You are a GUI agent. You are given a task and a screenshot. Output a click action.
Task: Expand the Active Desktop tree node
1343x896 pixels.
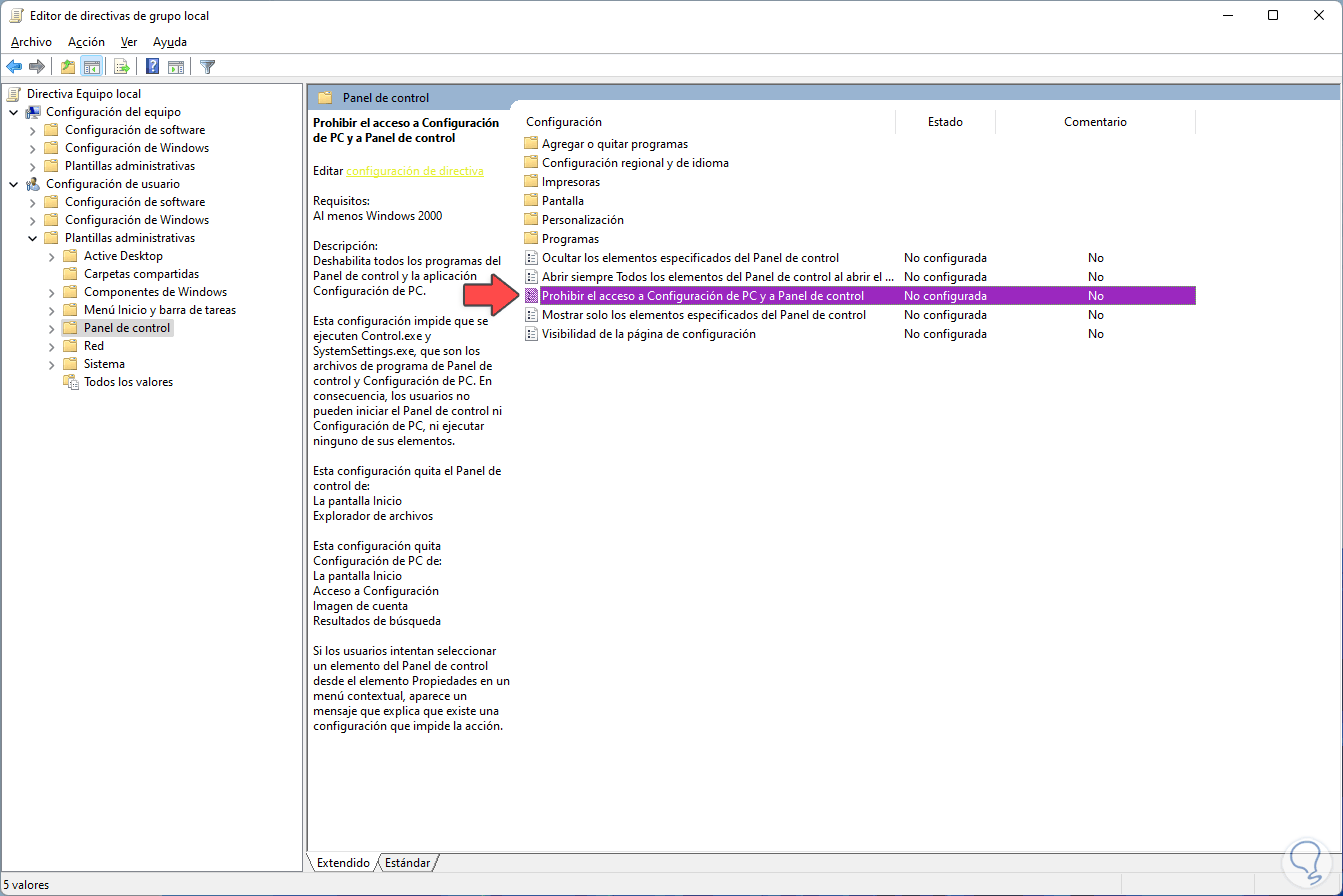(52, 256)
